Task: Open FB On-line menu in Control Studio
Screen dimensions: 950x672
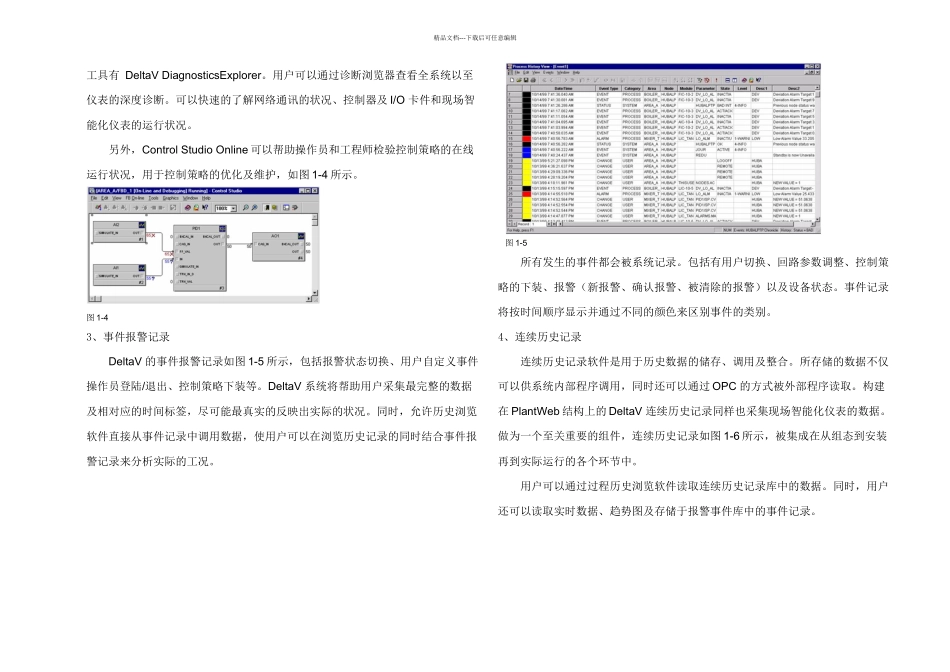Action: tap(135, 198)
